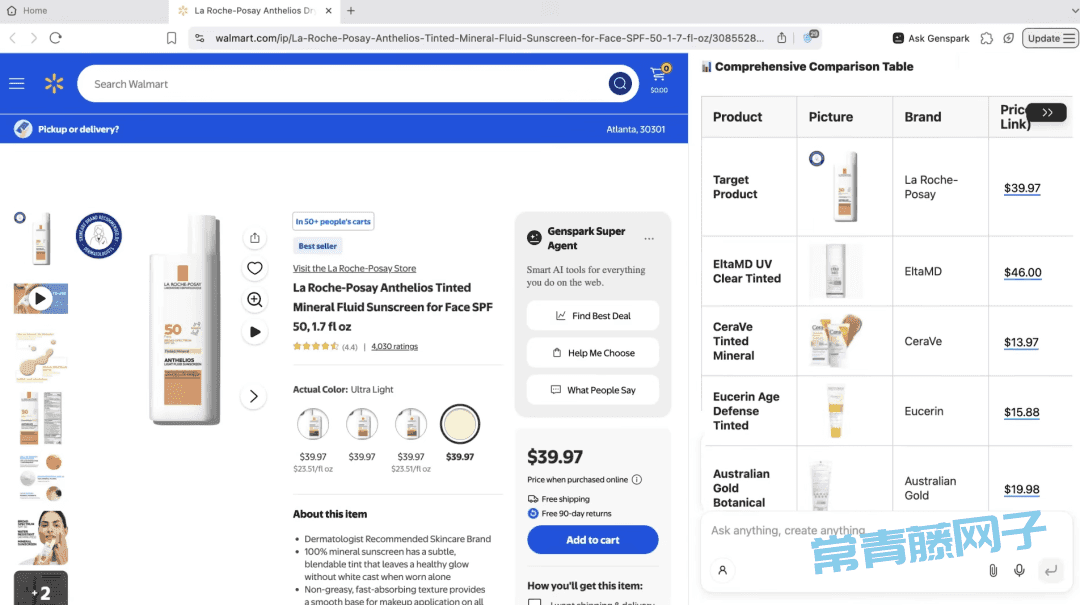
Task: Select the Ultra Light color swatch
Action: [x=459, y=424]
